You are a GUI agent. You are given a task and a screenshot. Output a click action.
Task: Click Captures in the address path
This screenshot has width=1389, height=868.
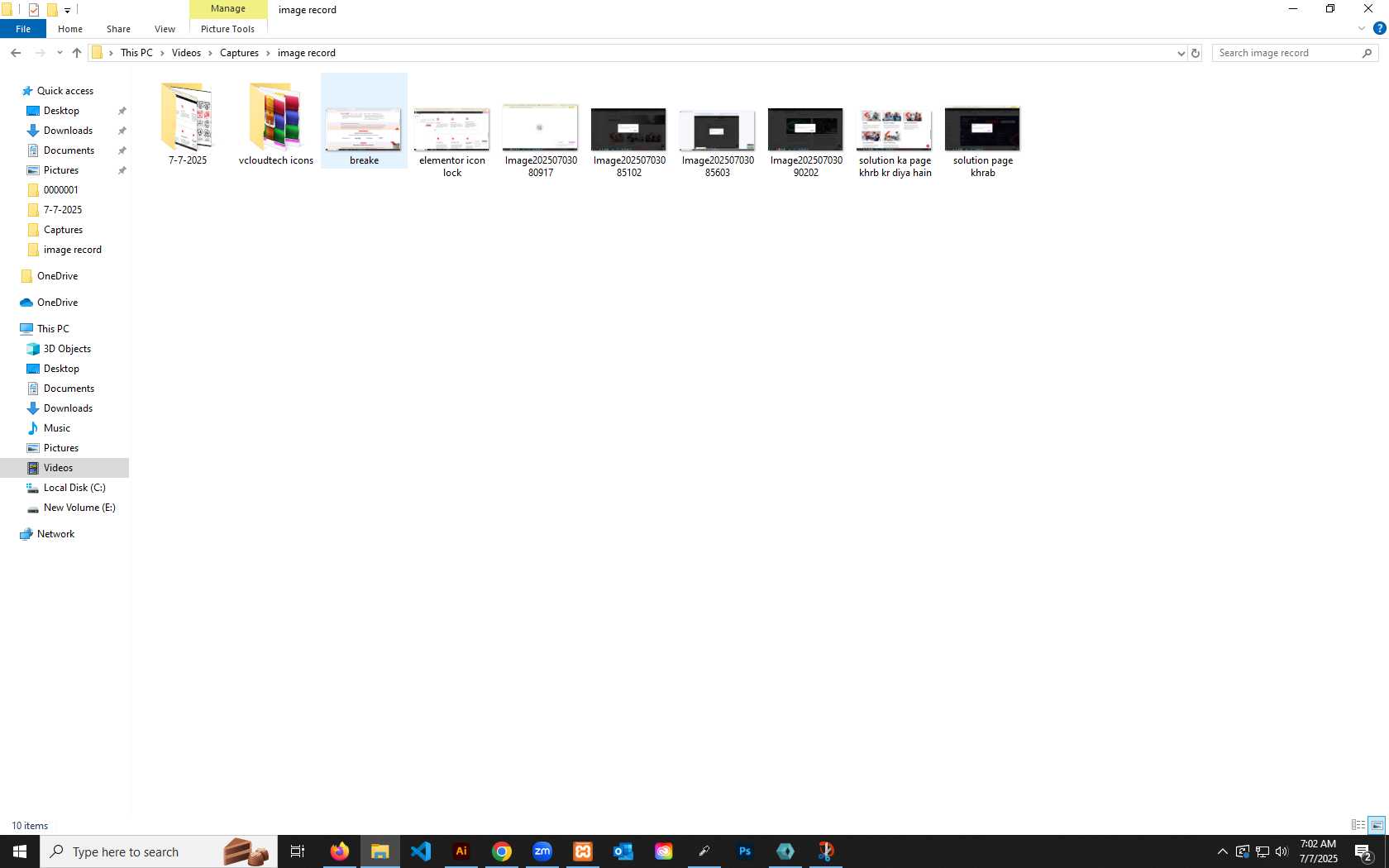point(239,53)
